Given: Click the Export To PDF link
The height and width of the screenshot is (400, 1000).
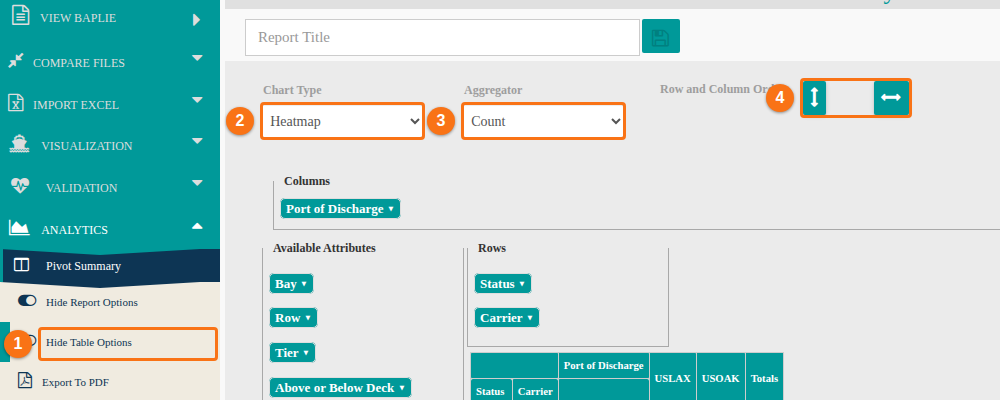Looking at the screenshot, I should 75,383.
